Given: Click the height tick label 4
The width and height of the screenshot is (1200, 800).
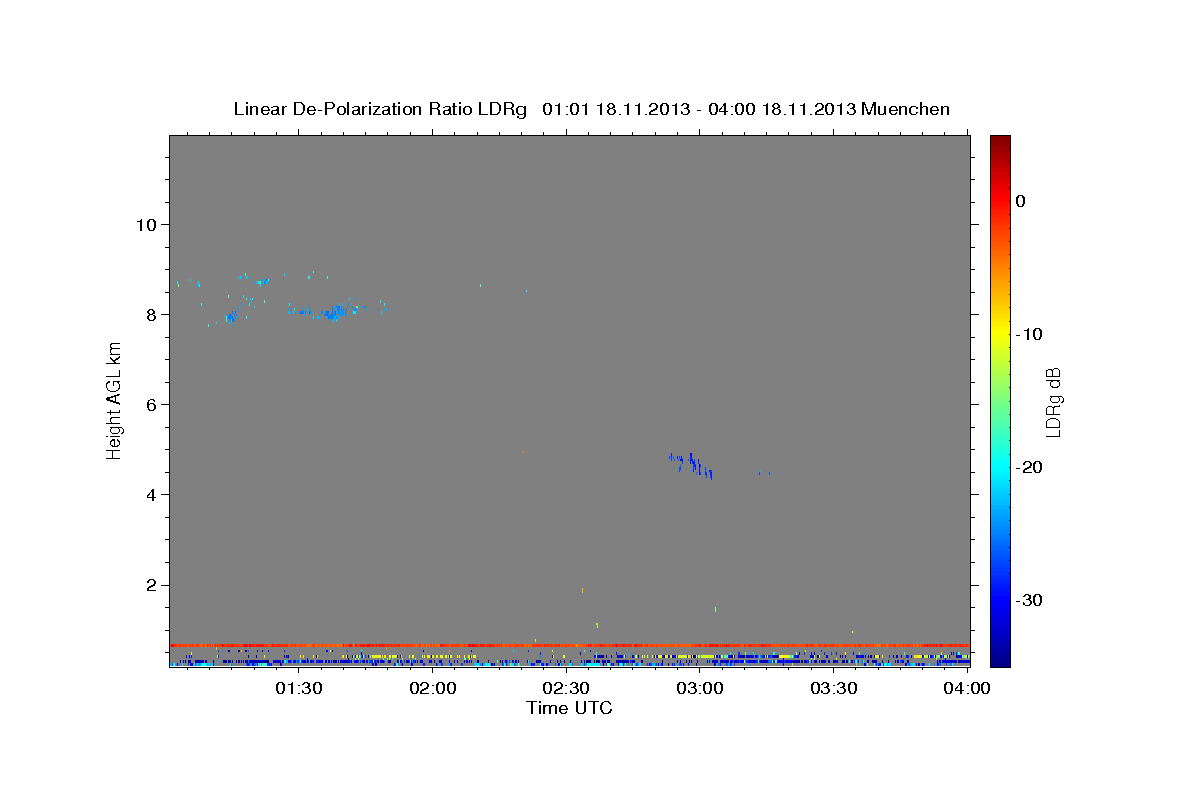Looking at the screenshot, I should pos(150,495).
